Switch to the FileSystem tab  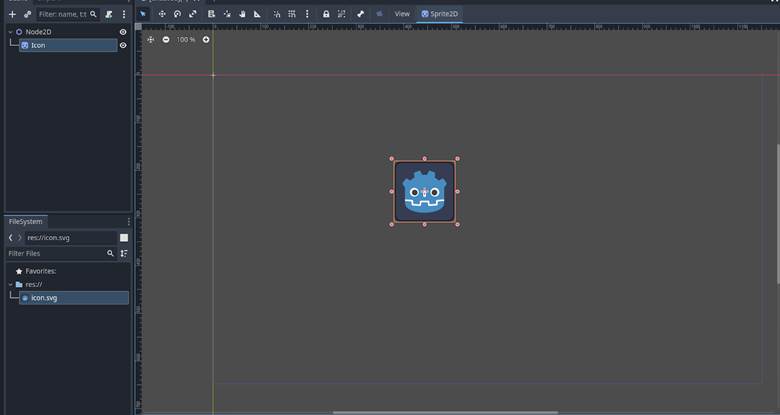(25, 221)
